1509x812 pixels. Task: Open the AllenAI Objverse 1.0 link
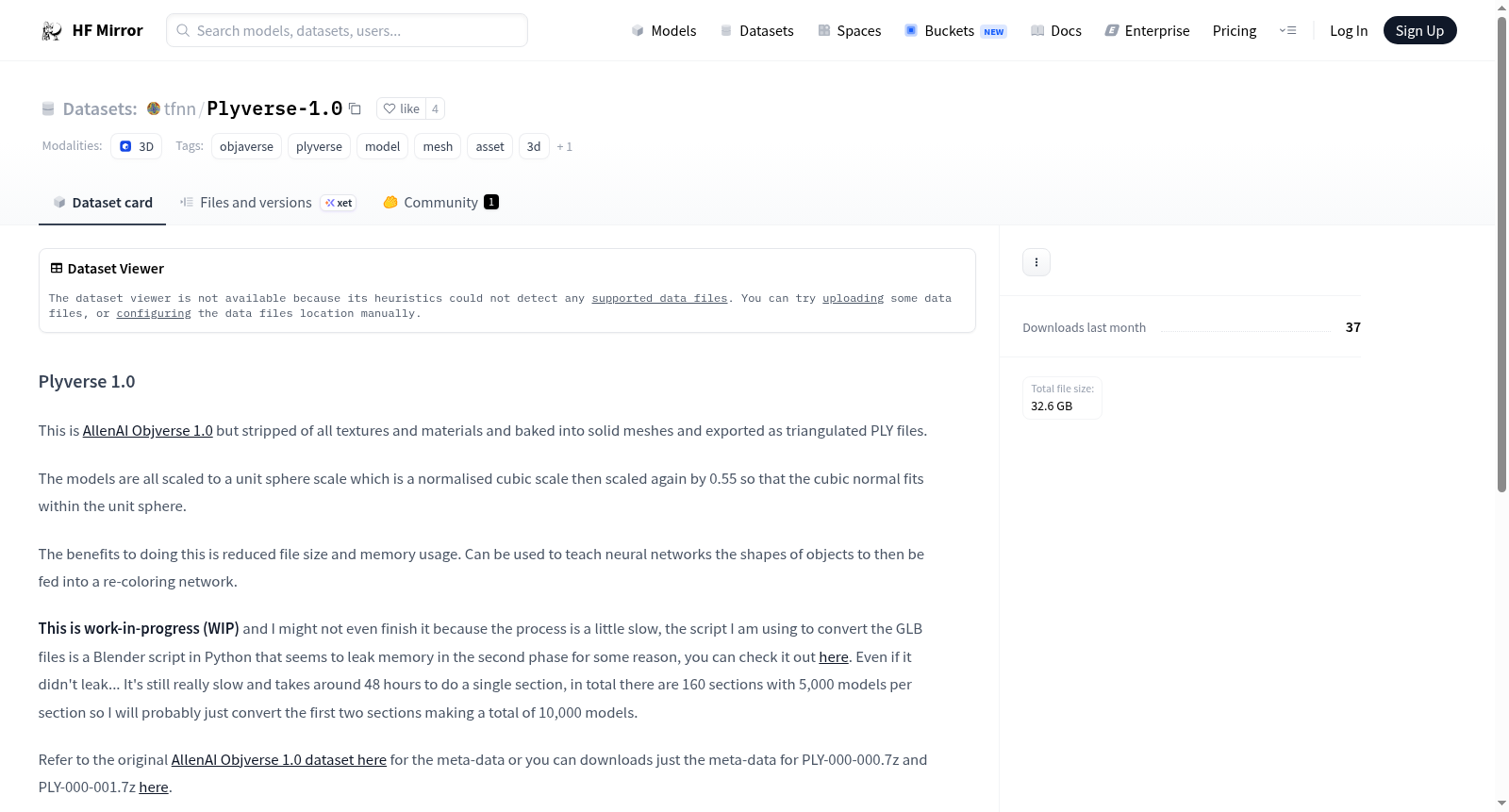point(148,431)
